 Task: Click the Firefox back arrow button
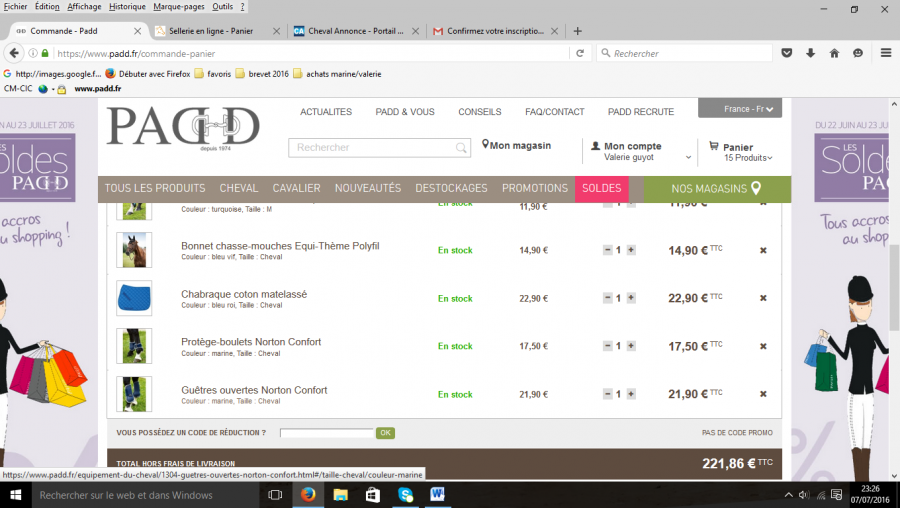point(14,53)
